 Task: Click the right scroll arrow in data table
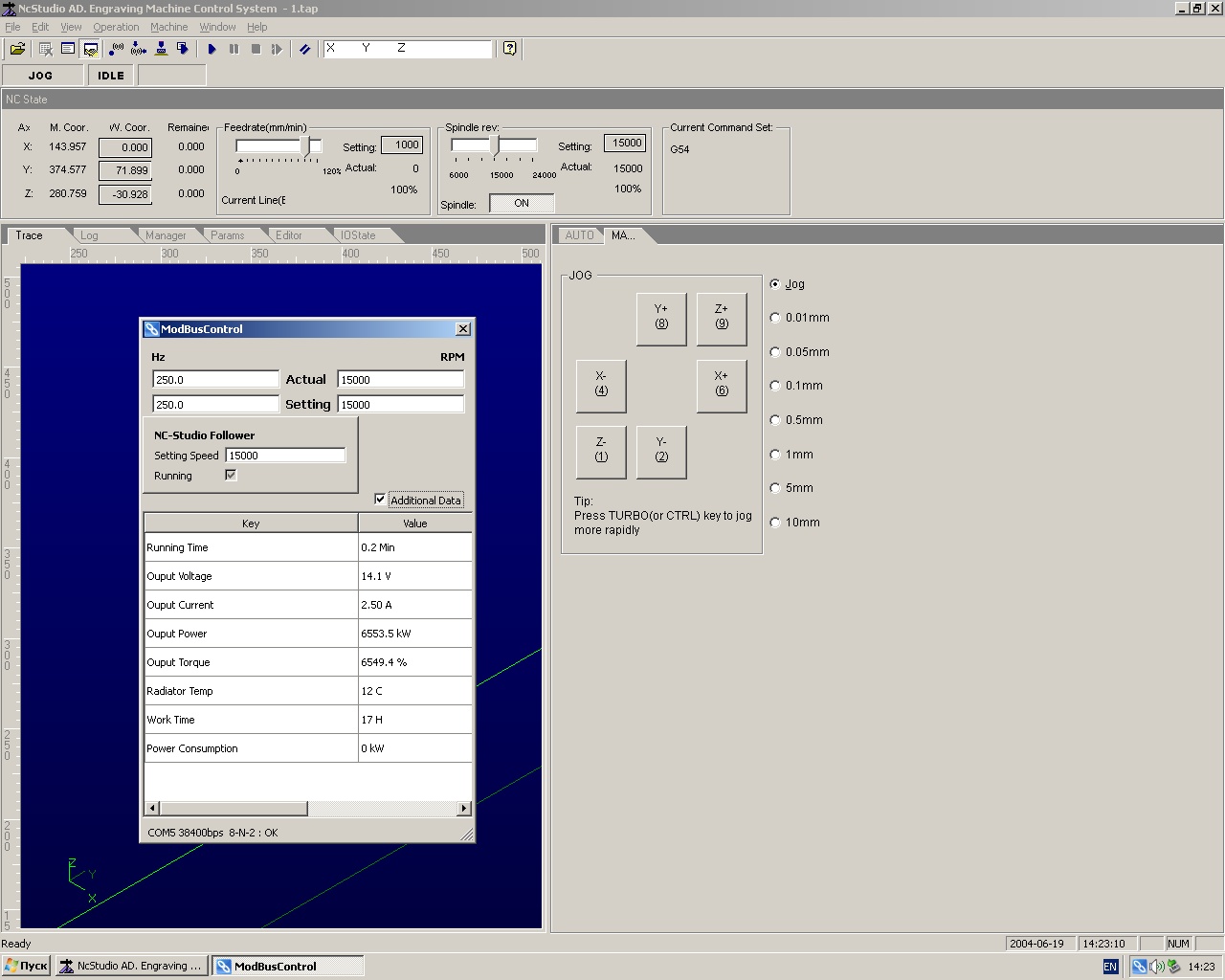click(x=464, y=809)
